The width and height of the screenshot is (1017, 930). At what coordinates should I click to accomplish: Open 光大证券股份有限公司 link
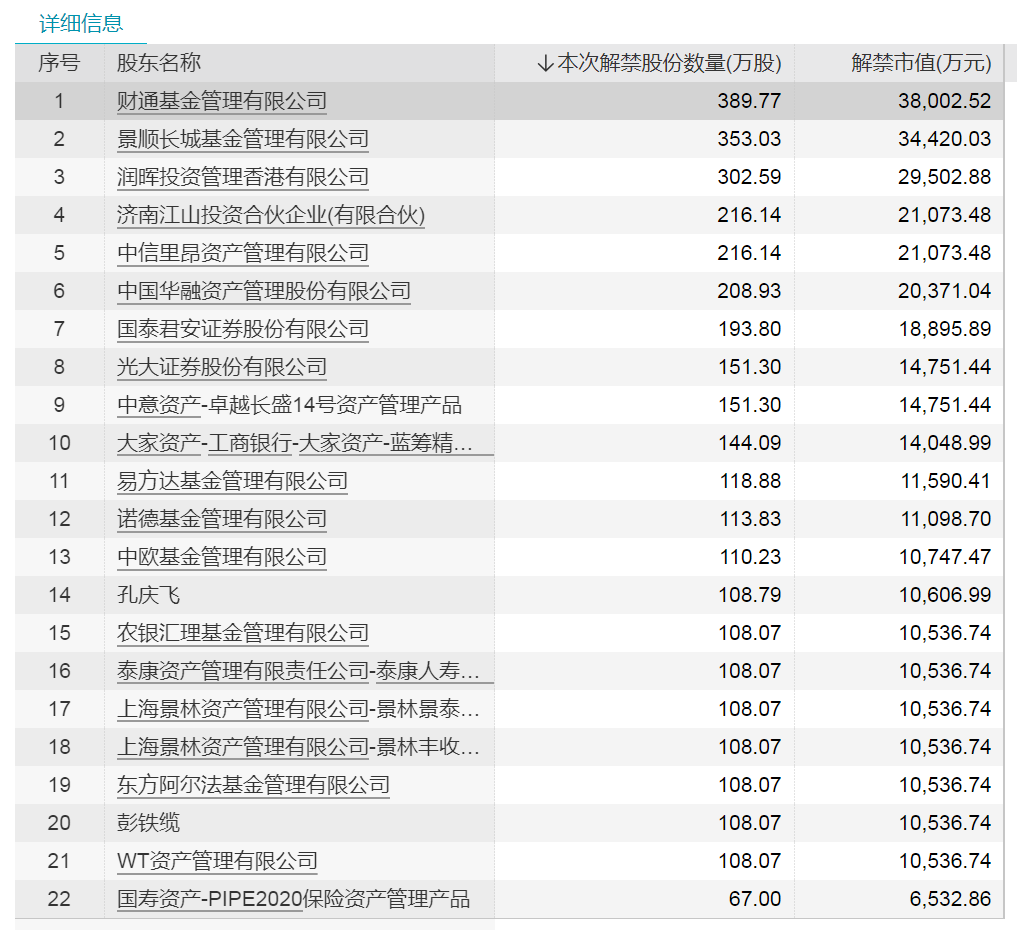(x=222, y=367)
